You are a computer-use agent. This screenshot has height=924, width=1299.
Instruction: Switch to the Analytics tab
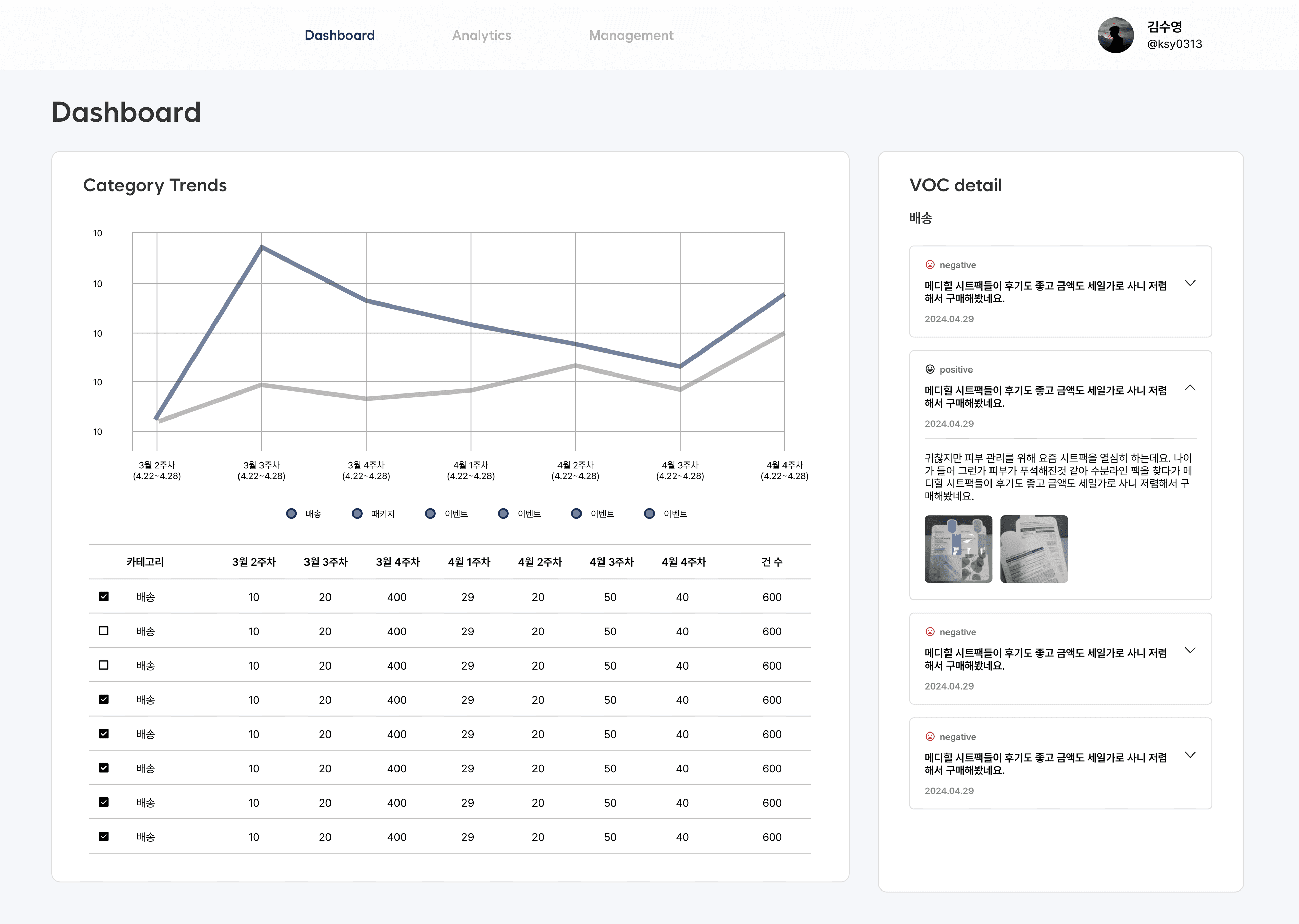pos(481,35)
